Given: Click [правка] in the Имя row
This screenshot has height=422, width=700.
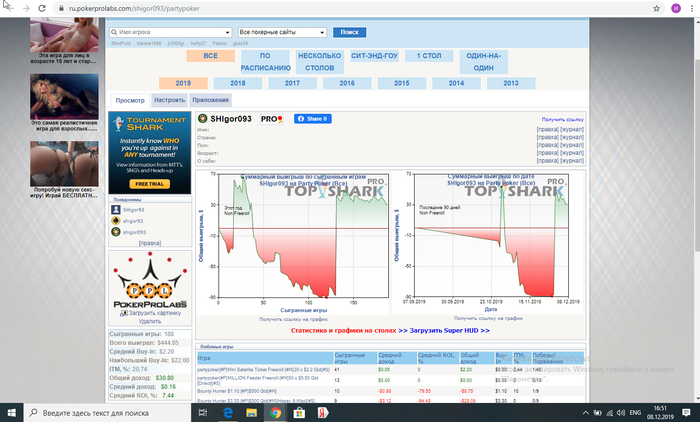Looking at the screenshot, I should [x=547, y=130].
